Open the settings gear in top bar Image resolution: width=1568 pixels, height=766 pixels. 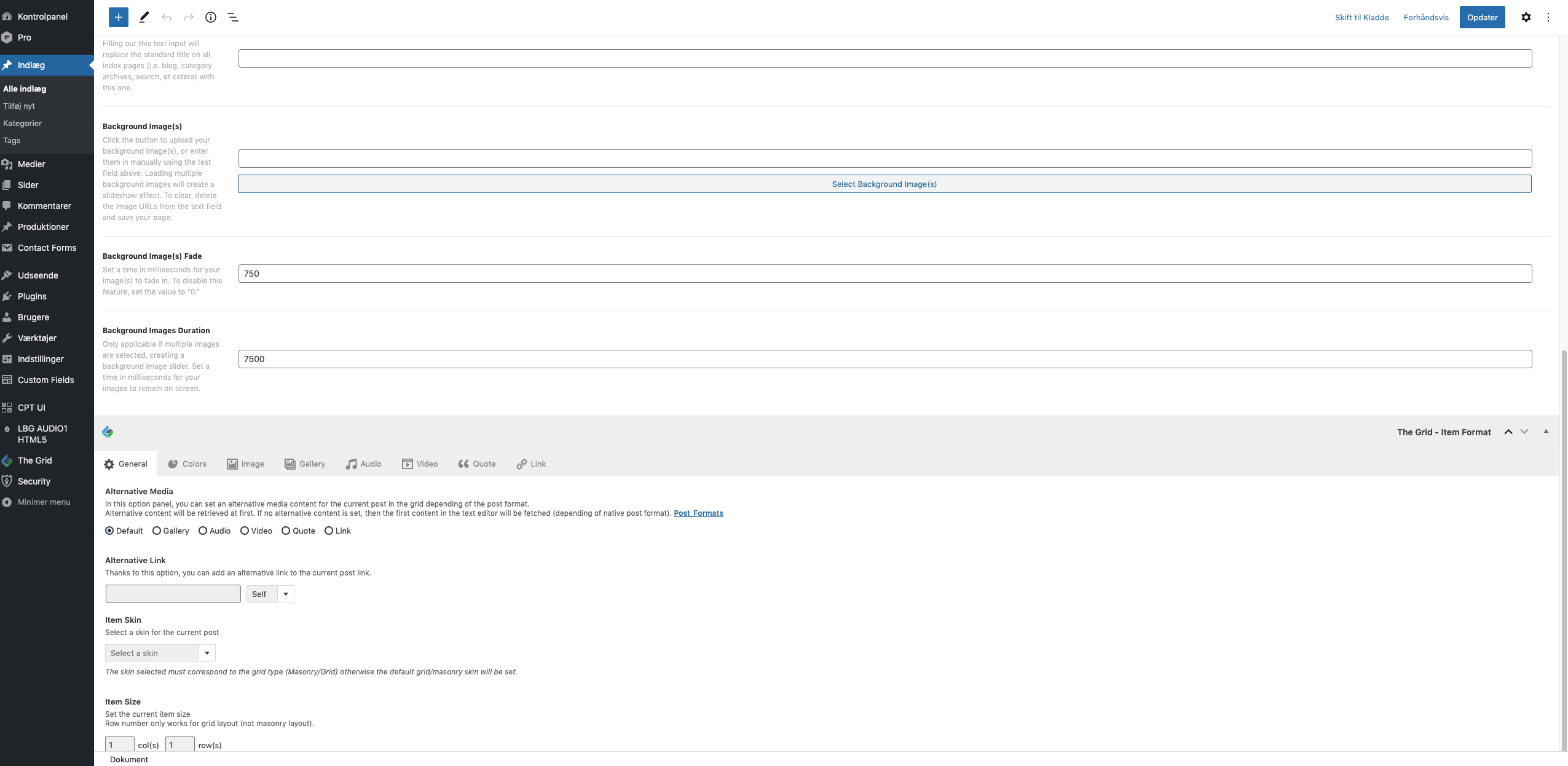coord(1526,17)
